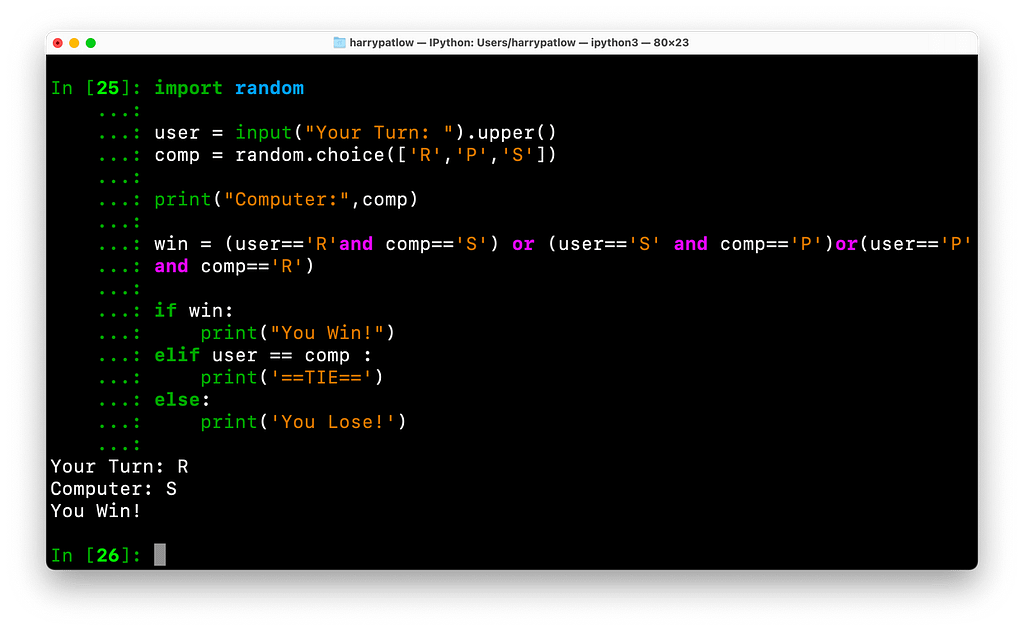Minimize the terminal with the yellow button
The image size is (1024, 631).
point(74,43)
